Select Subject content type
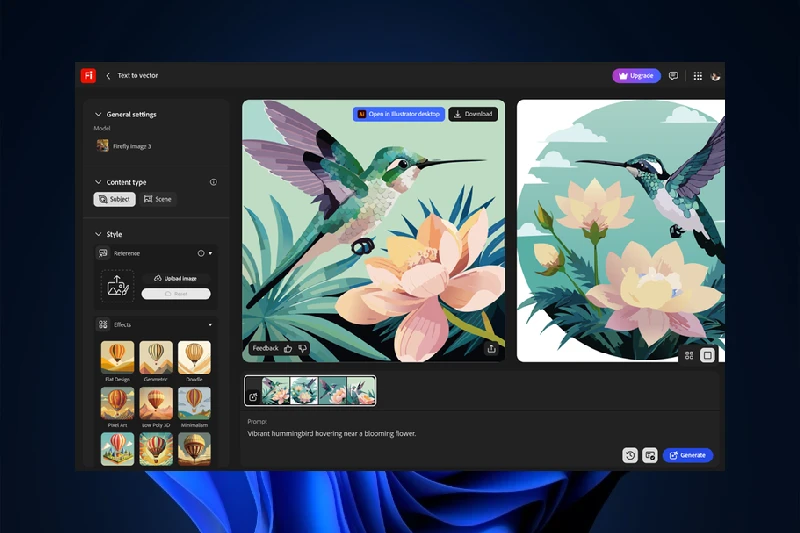 pos(114,199)
